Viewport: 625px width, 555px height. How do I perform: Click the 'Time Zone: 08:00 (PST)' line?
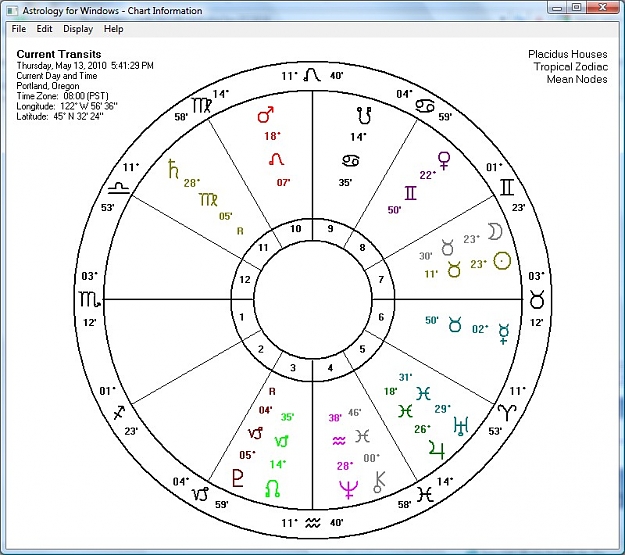click(x=63, y=96)
